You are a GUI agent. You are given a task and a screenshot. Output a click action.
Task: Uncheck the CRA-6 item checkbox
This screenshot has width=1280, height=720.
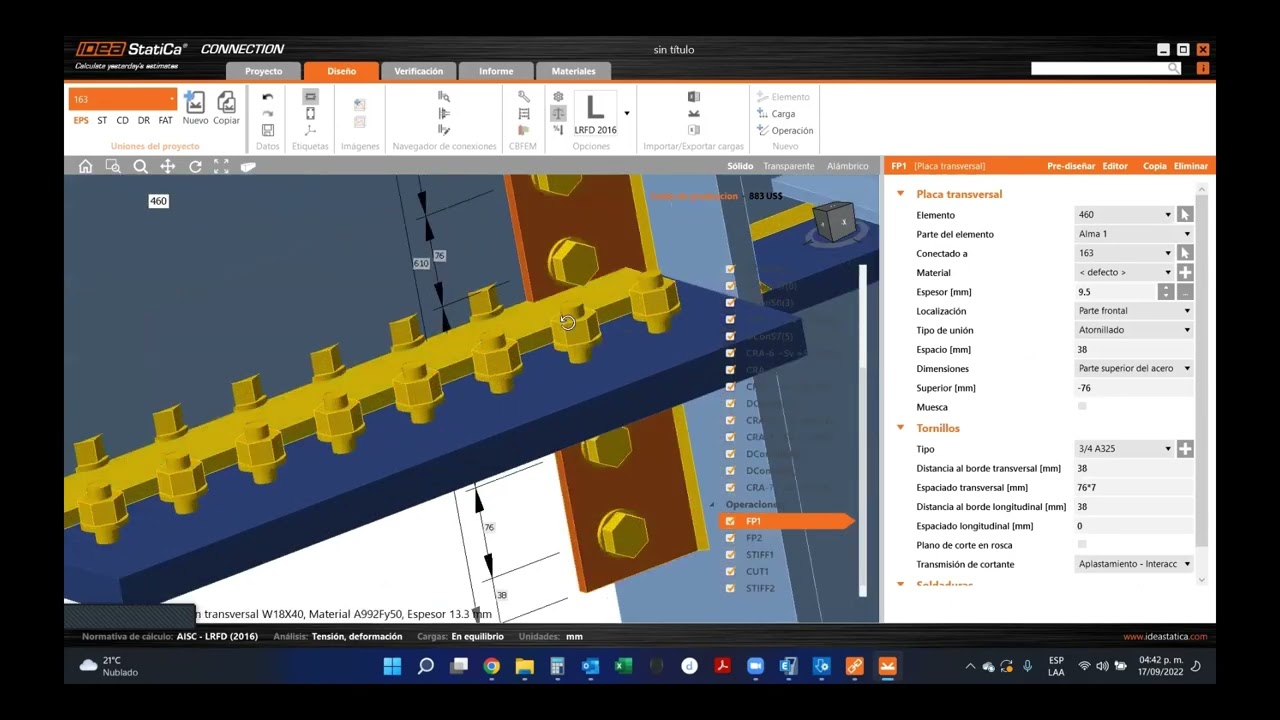730,353
